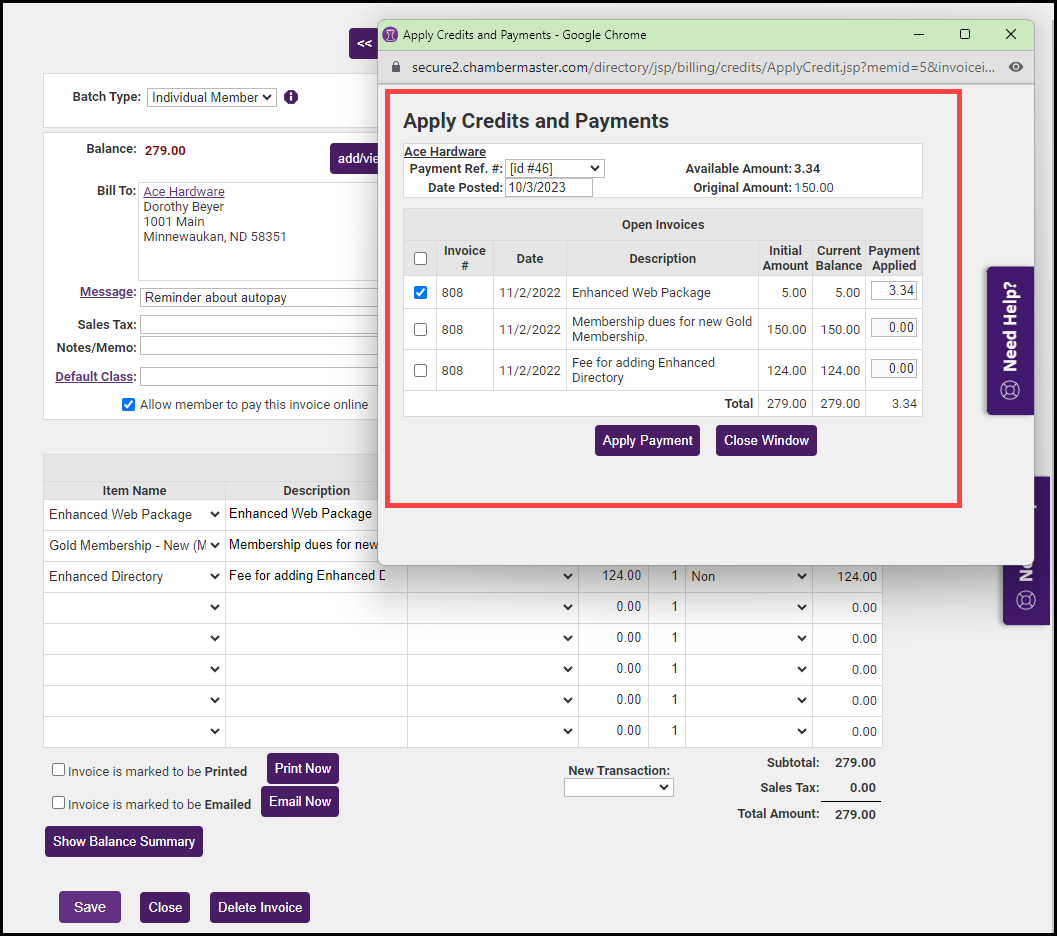This screenshot has width=1057, height=936.
Task: Maximize the Apply Credits popup window
Action: click(964, 34)
